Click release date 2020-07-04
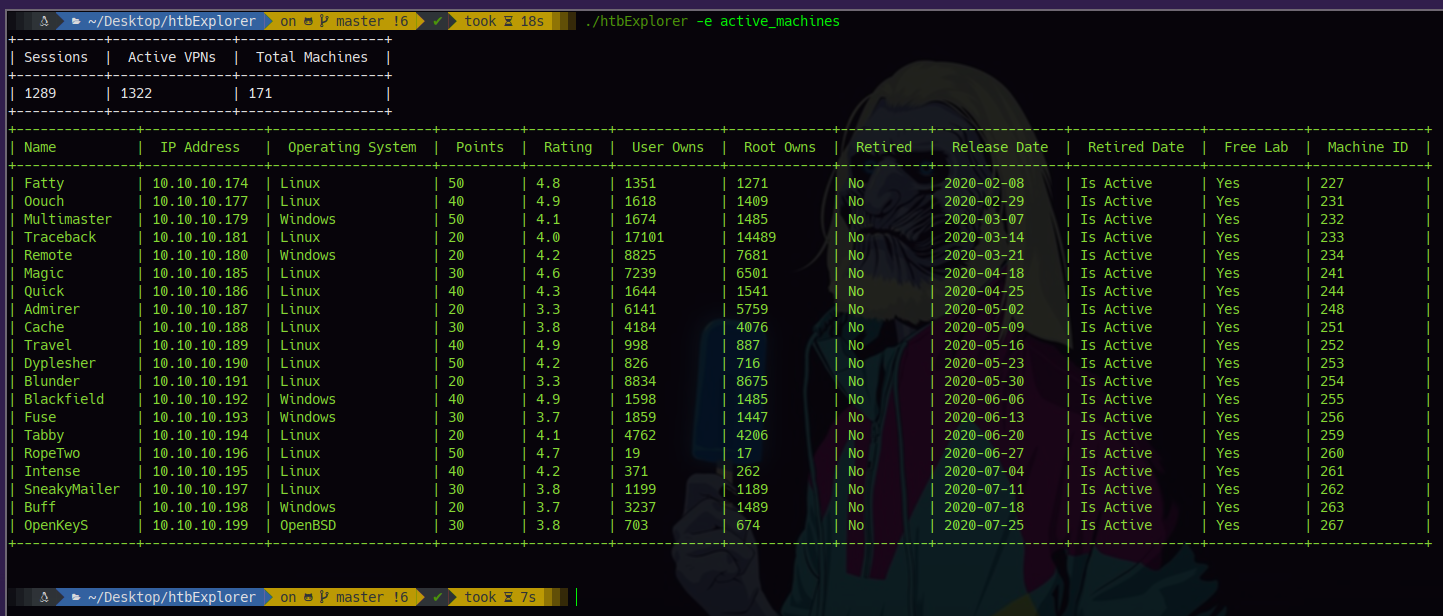The height and width of the screenshot is (616, 1443). (x=984, y=471)
